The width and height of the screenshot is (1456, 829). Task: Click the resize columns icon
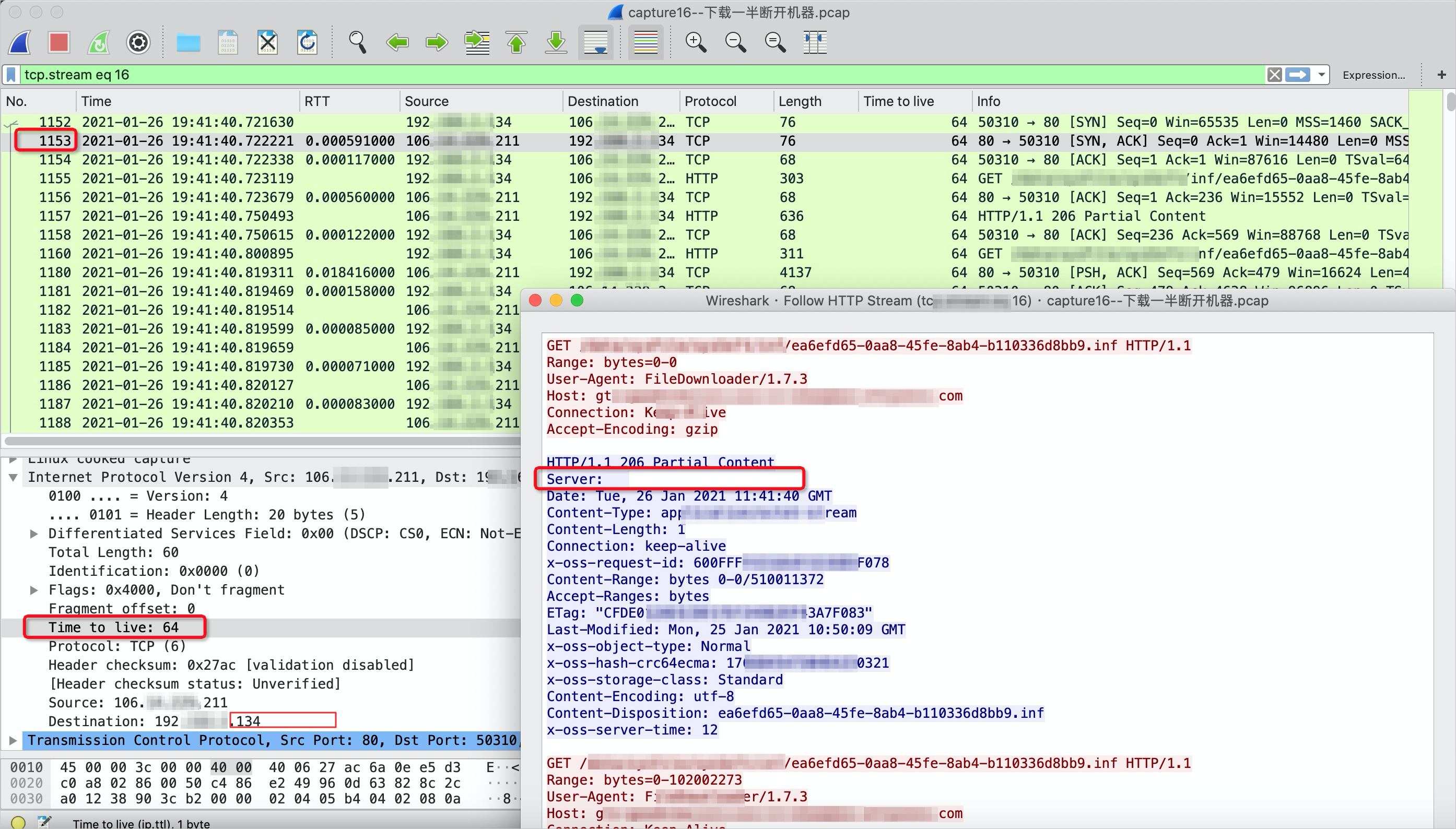tap(814, 42)
